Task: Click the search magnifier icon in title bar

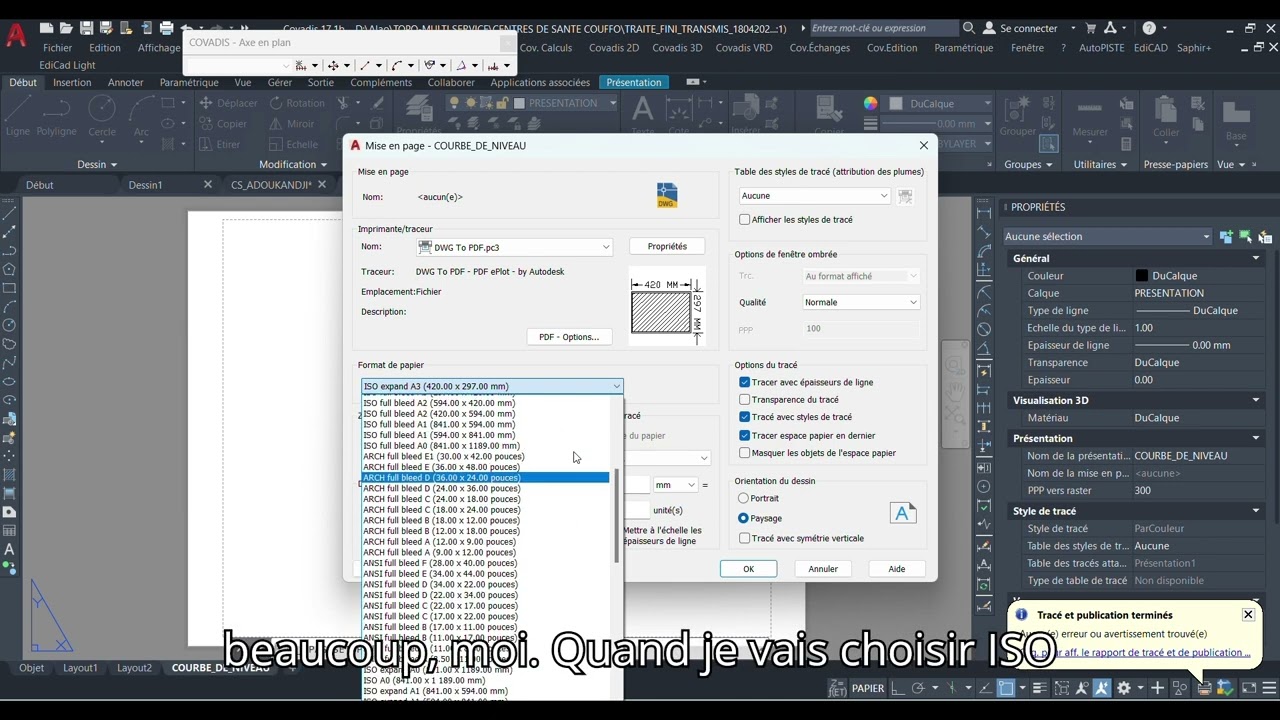Action: tap(968, 28)
